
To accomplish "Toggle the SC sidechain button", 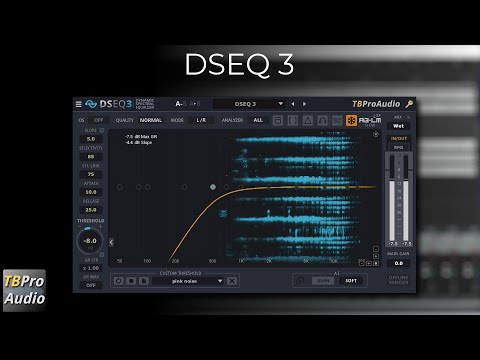I will [337, 120].
